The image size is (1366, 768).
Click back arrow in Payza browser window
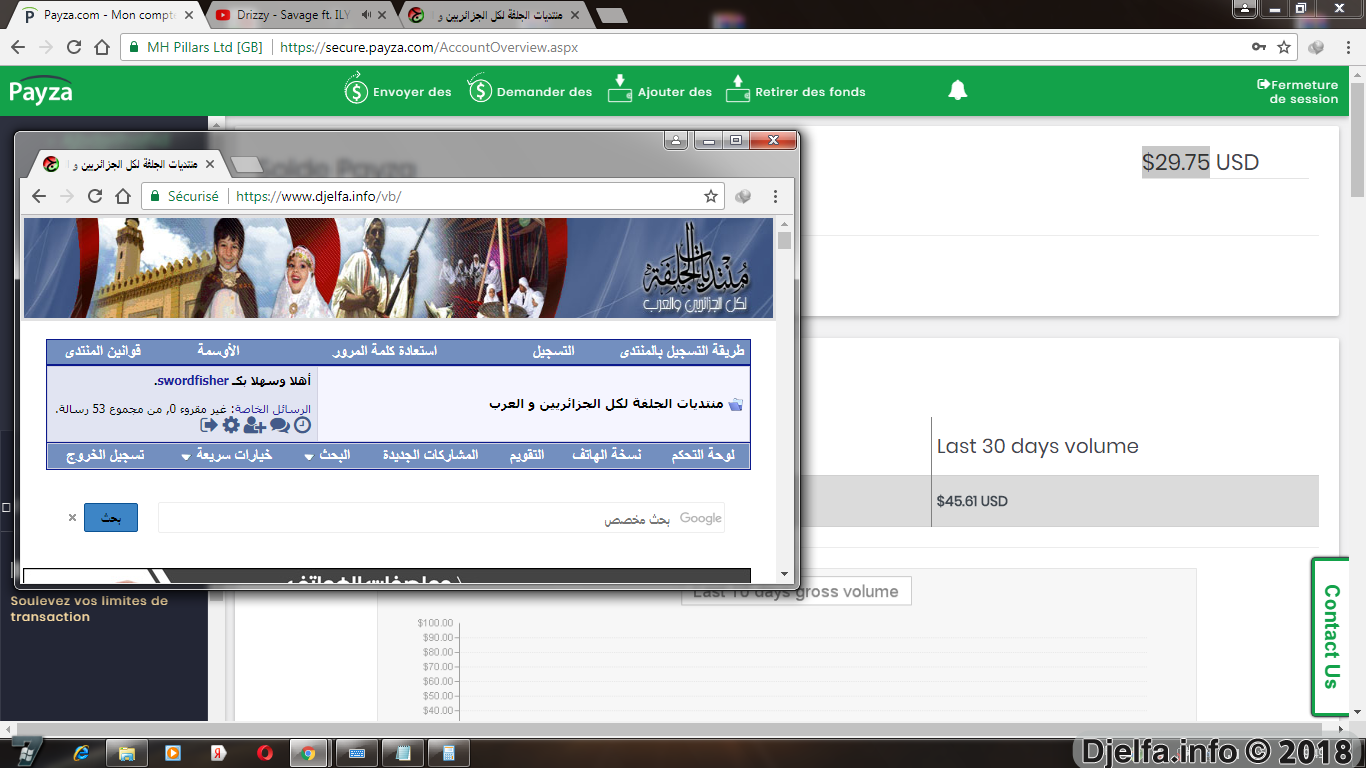[x=17, y=47]
